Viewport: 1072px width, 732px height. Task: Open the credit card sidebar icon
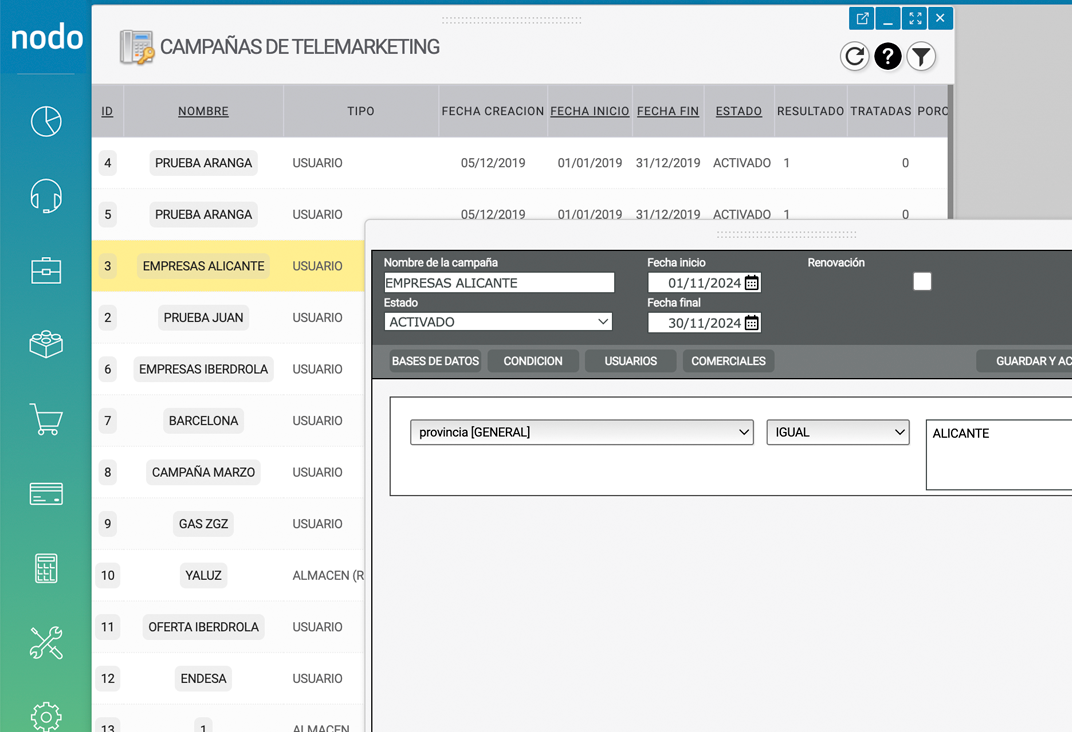46,493
